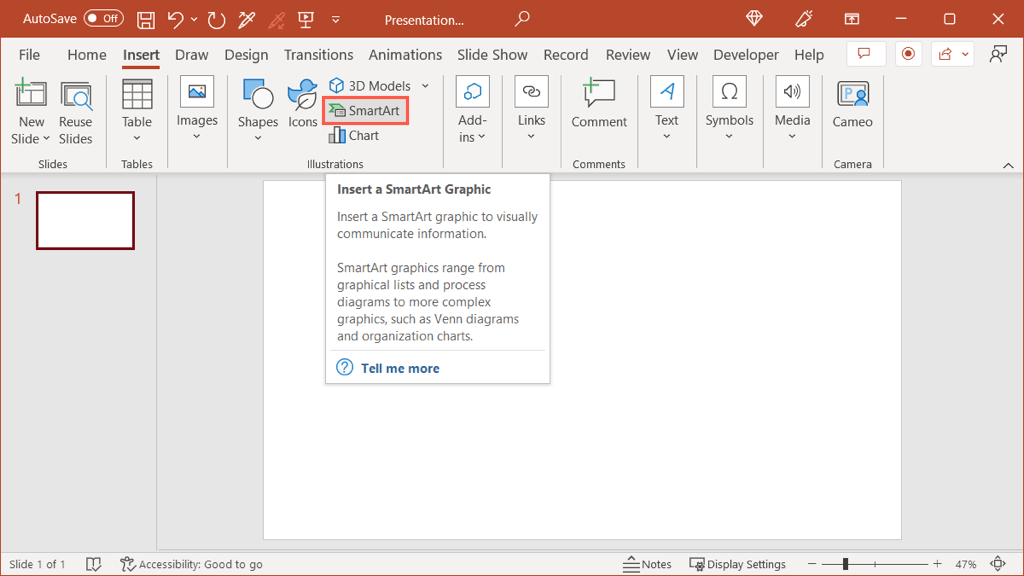Image resolution: width=1024 pixels, height=576 pixels.
Task: Open the Developer tab
Action: tap(746, 55)
